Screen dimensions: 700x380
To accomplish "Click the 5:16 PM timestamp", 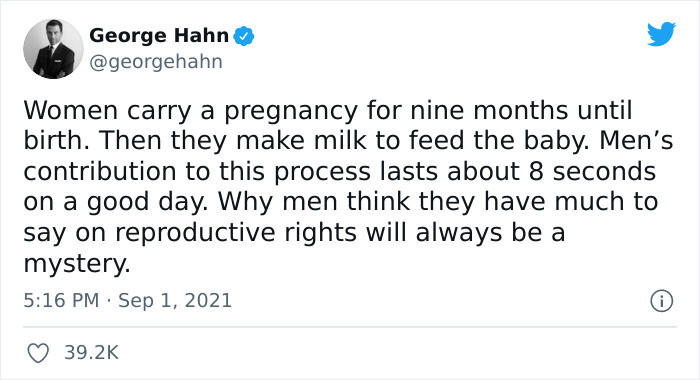I will click(x=61, y=300).
